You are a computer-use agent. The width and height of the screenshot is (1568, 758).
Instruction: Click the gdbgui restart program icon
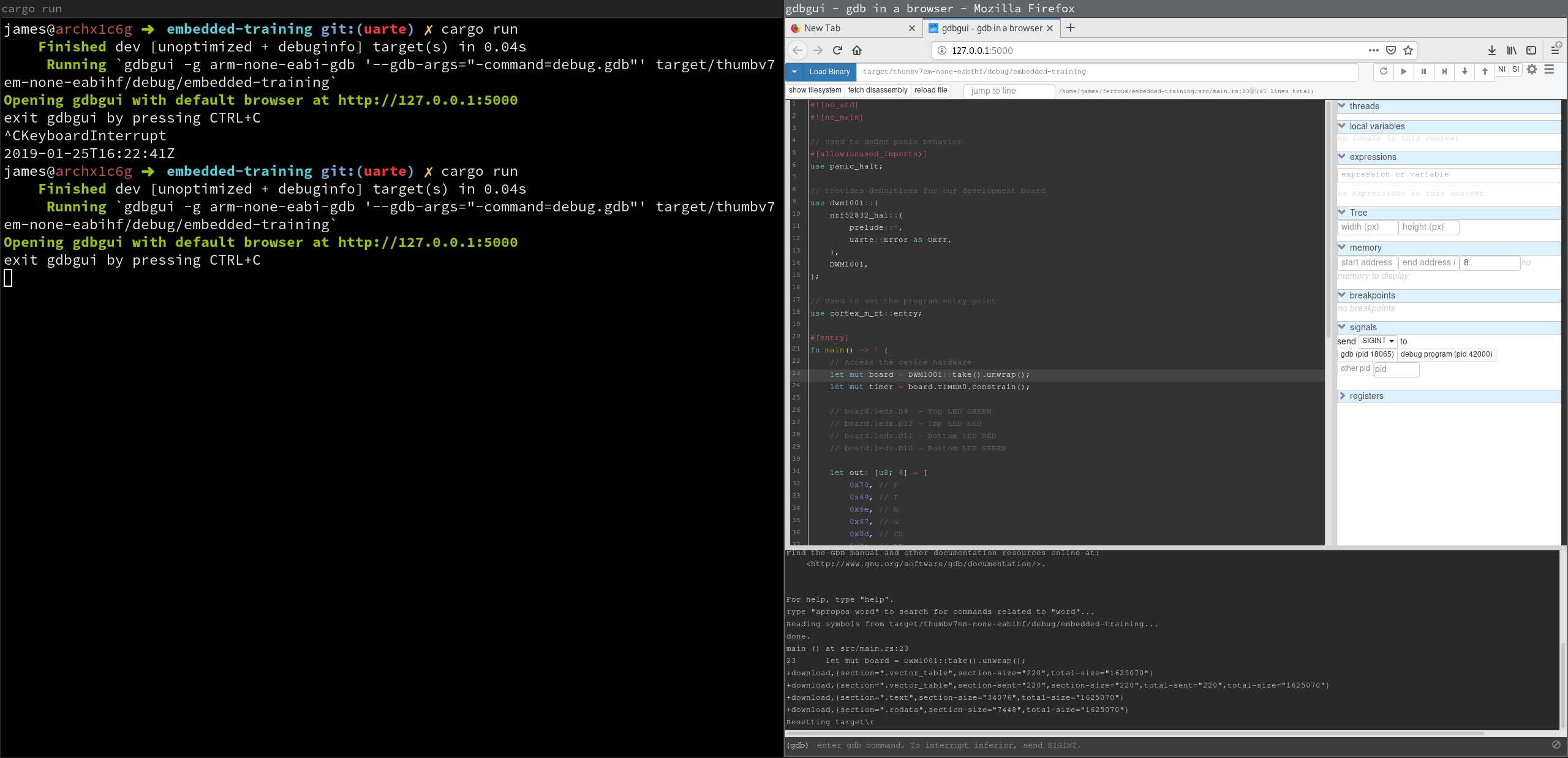tap(1383, 71)
